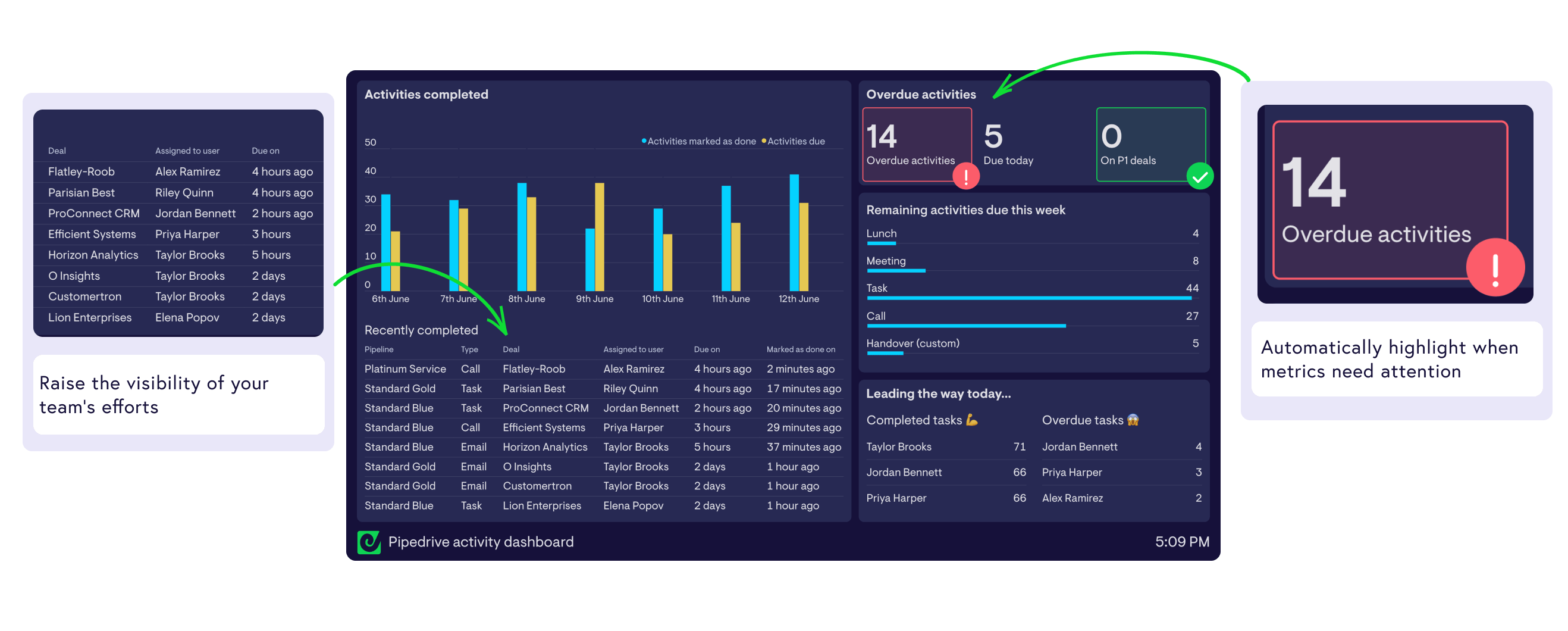Click the Meeting progress bar
This screenshot has width=1568, height=631.
896,271
